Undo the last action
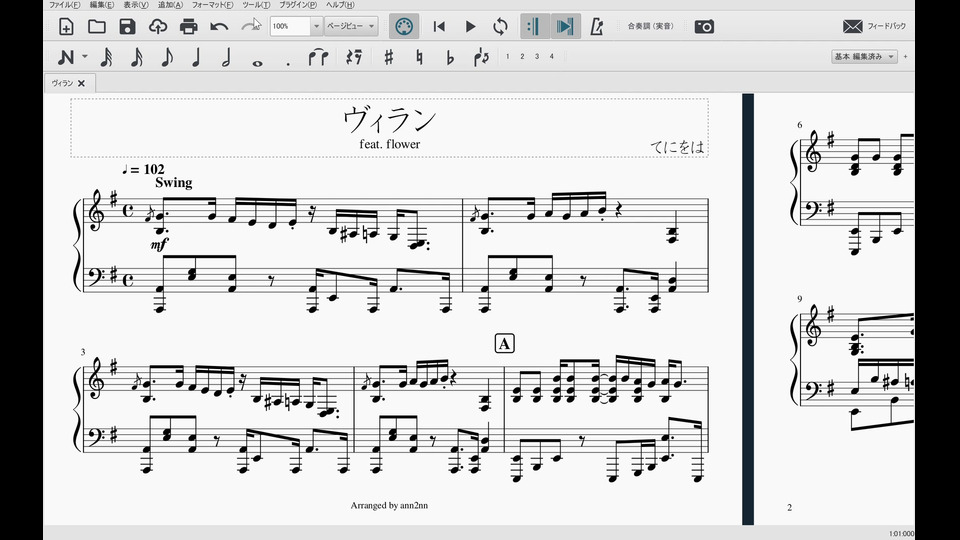This screenshot has width=960, height=540. coord(219,26)
